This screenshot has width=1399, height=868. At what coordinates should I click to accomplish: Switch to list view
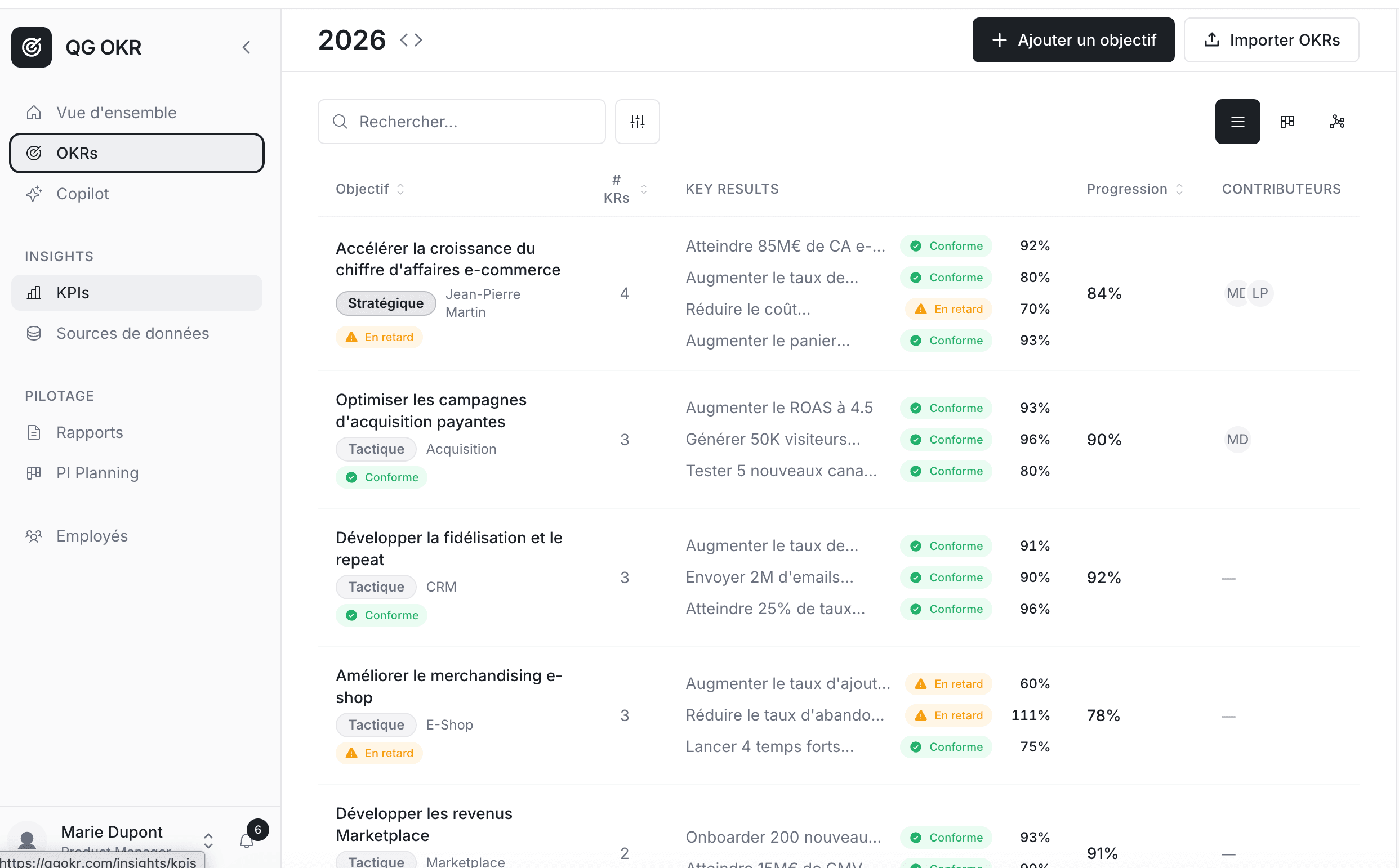click(x=1237, y=122)
